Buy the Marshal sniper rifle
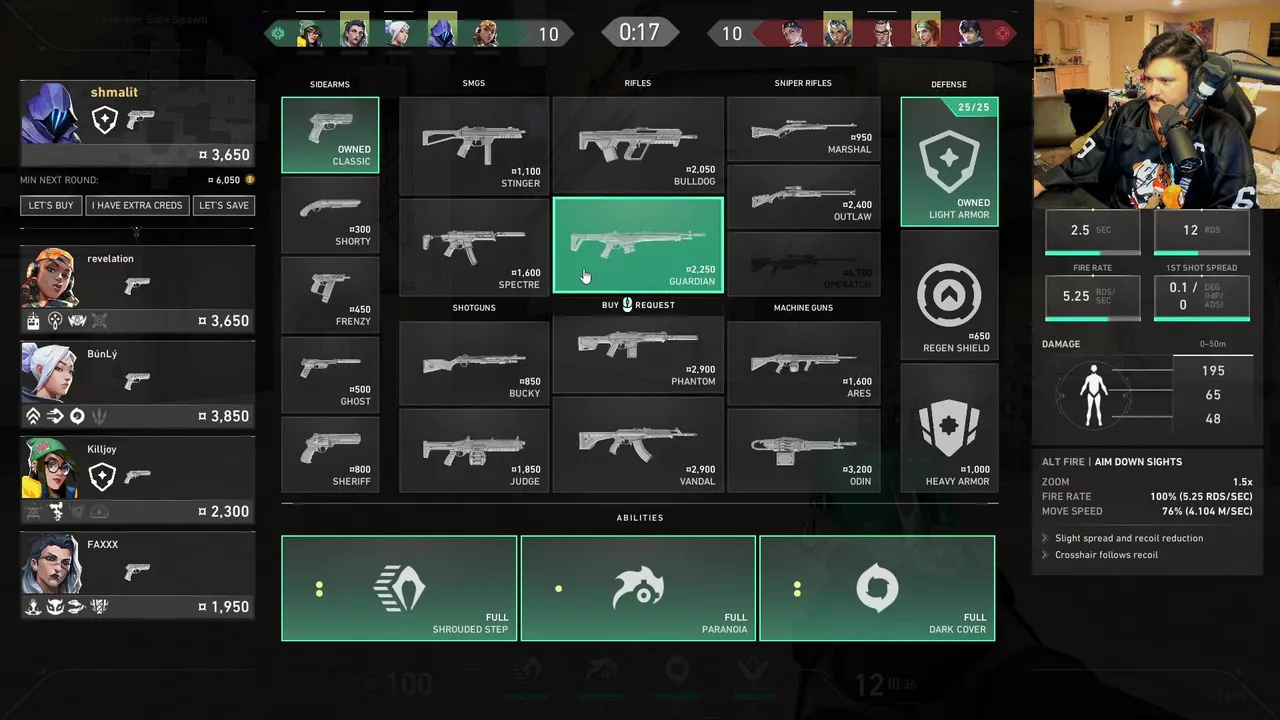 (804, 129)
